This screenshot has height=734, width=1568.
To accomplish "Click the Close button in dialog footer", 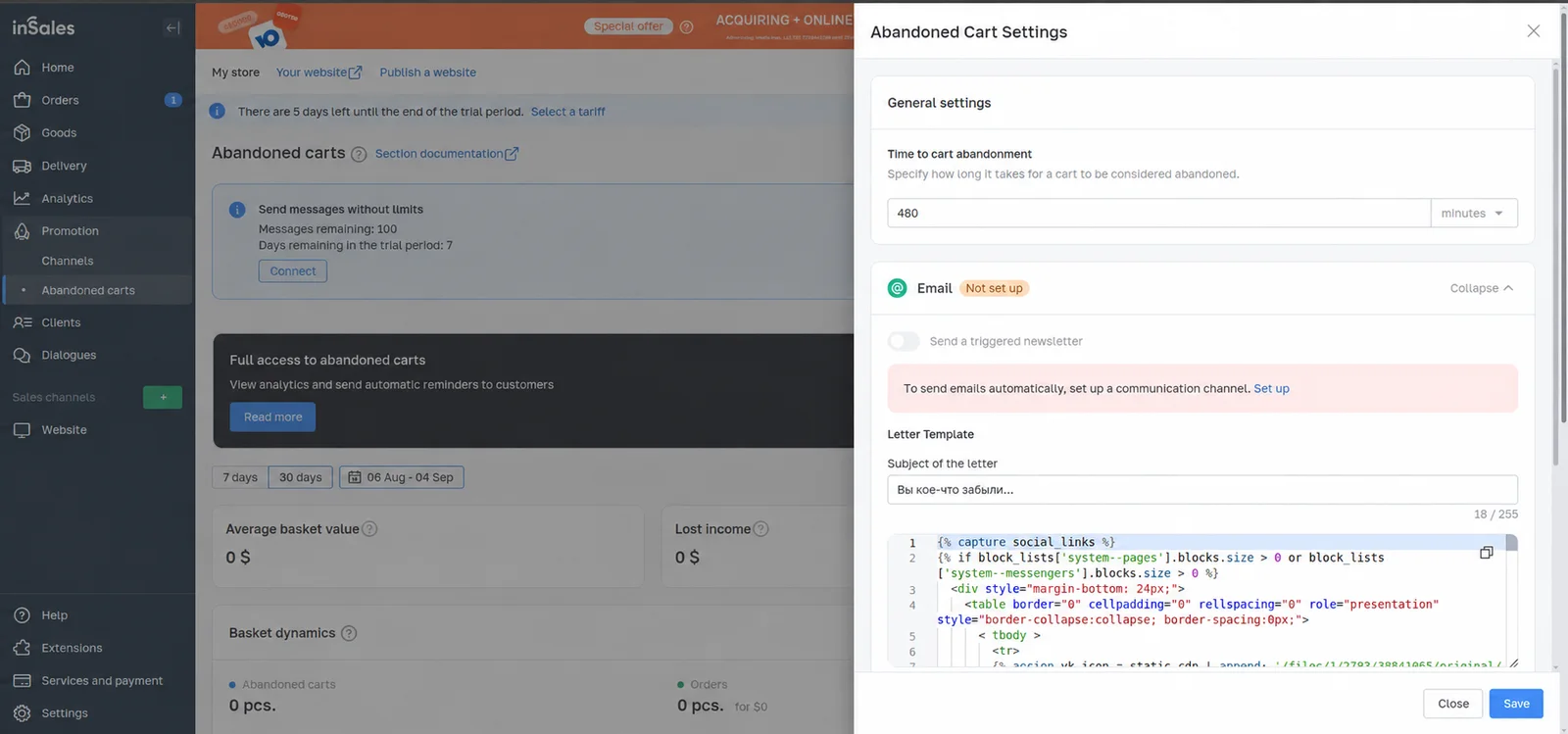I will (1453, 704).
